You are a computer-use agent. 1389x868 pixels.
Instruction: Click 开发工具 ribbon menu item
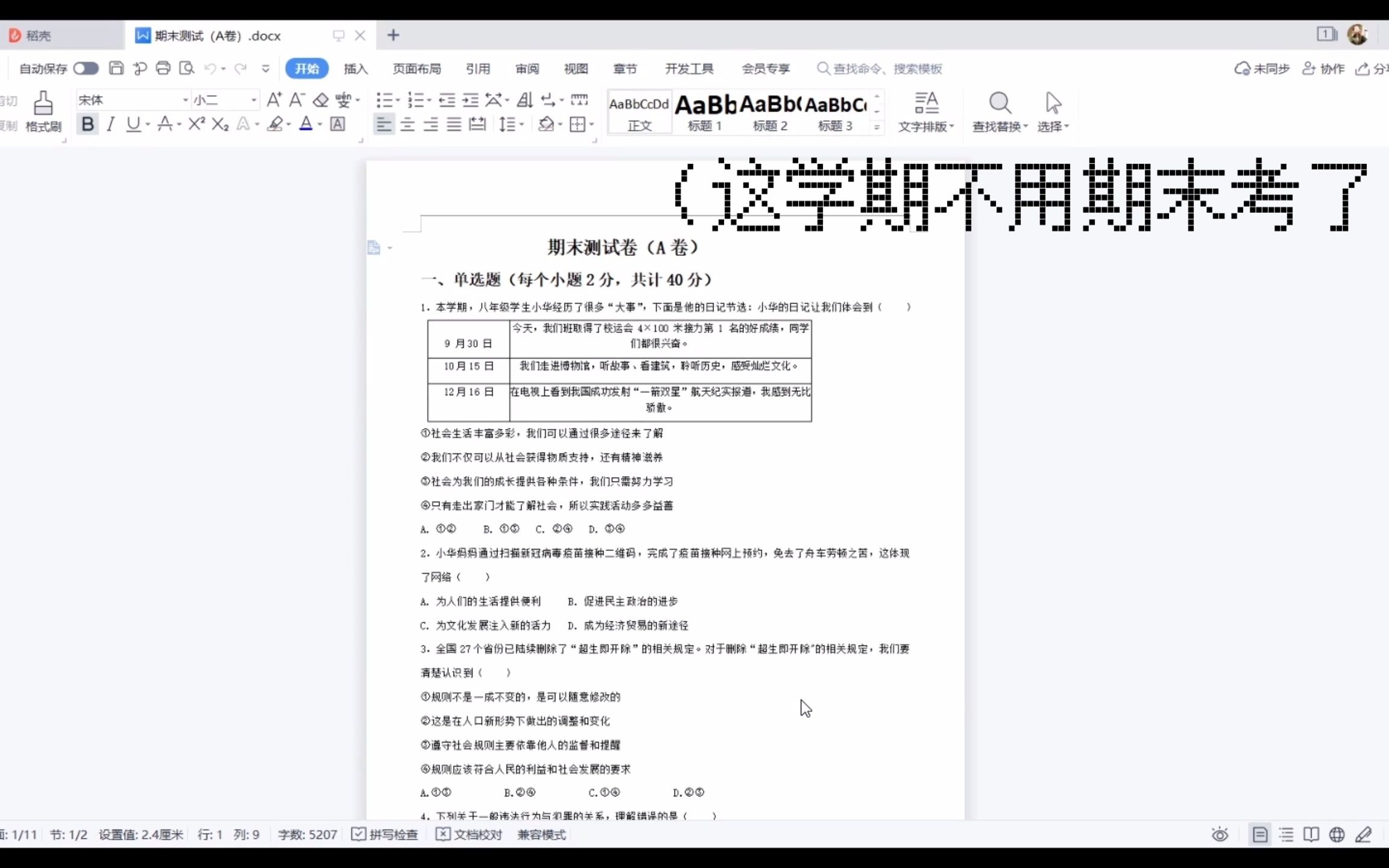(x=688, y=69)
